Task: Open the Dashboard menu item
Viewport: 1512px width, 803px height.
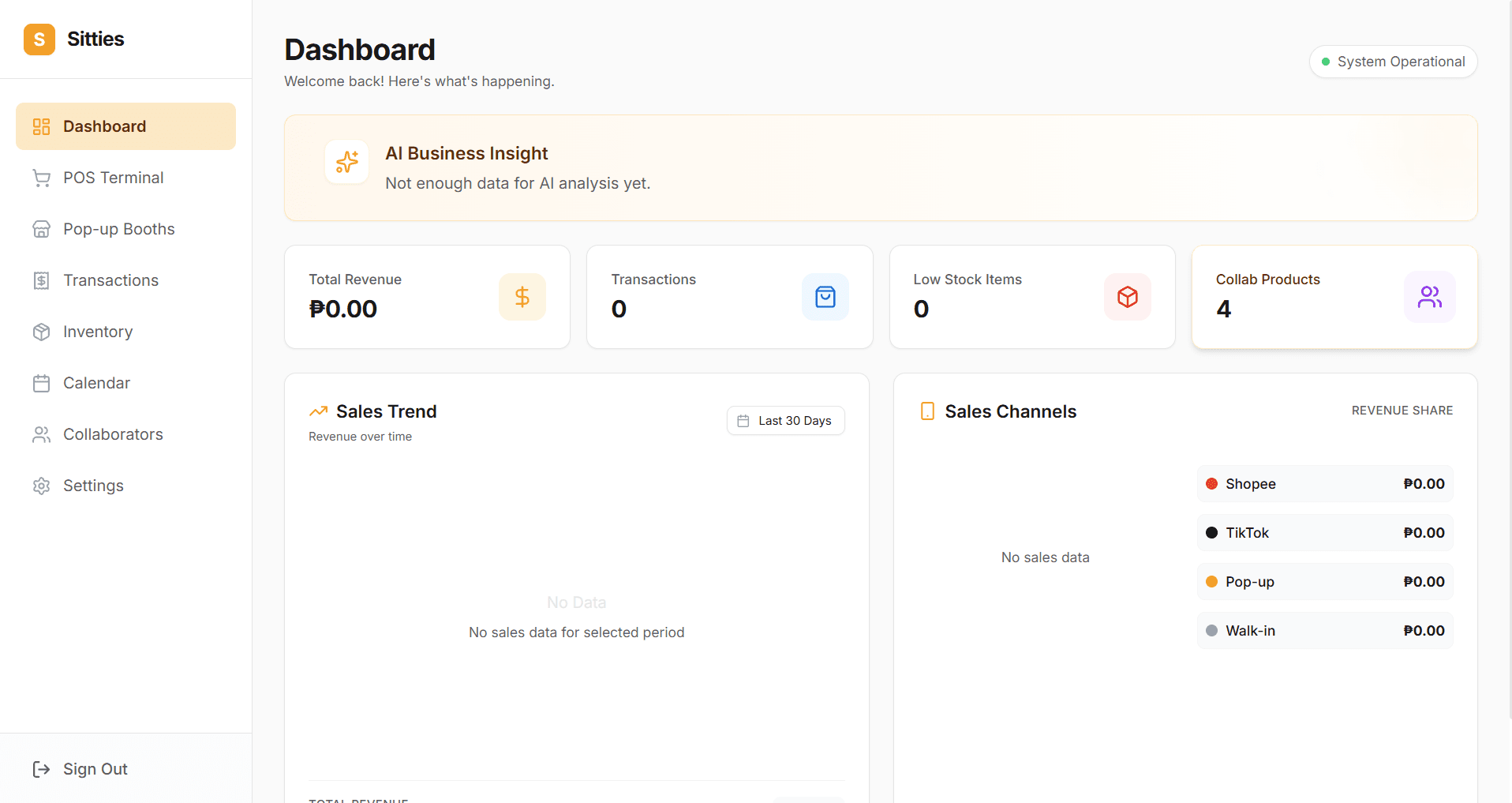Action: (x=125, y=126)
